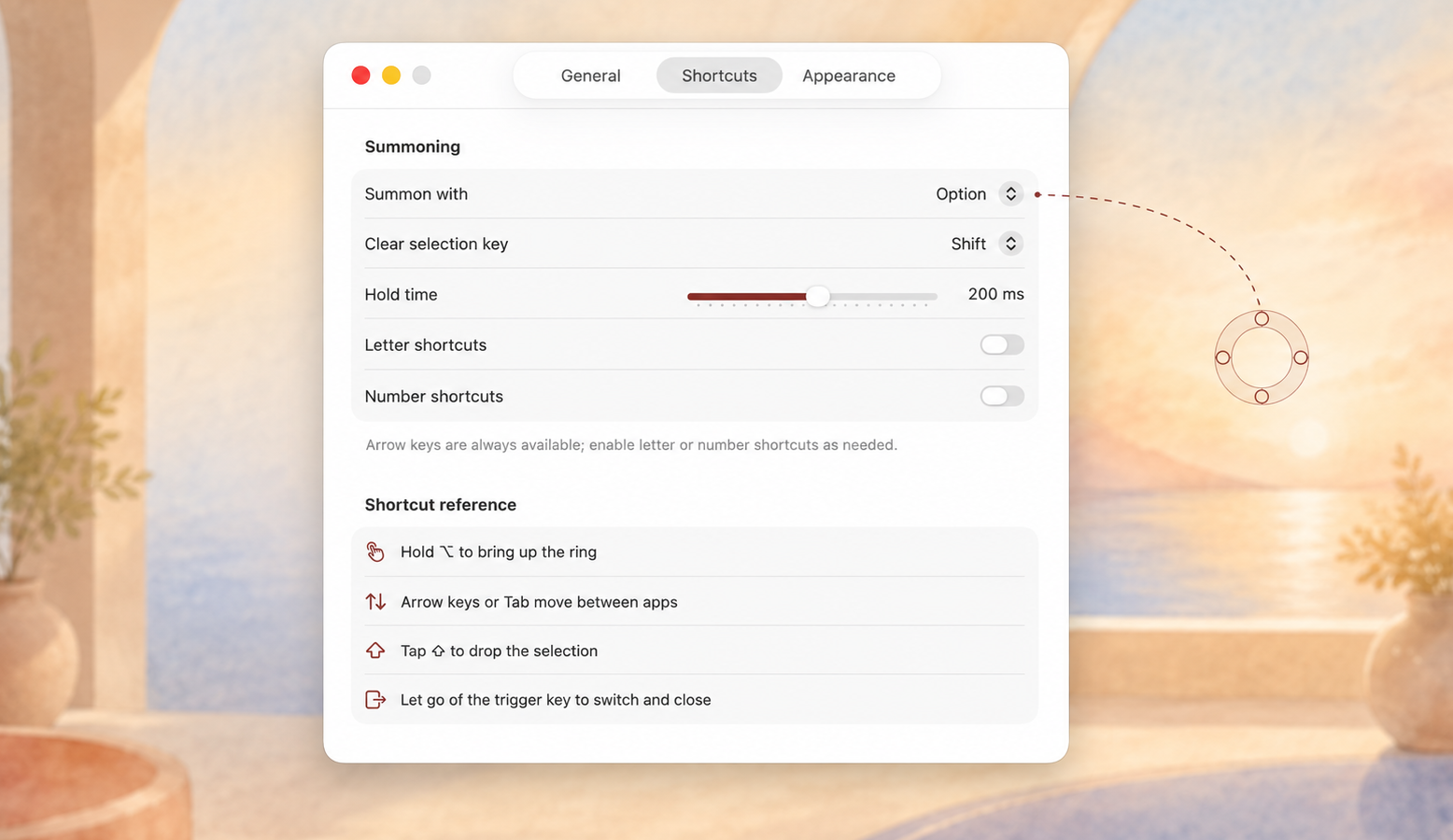Click the text Tap to drop the selection
This screenshot has height=840, width=1453.
click(499, 651)
